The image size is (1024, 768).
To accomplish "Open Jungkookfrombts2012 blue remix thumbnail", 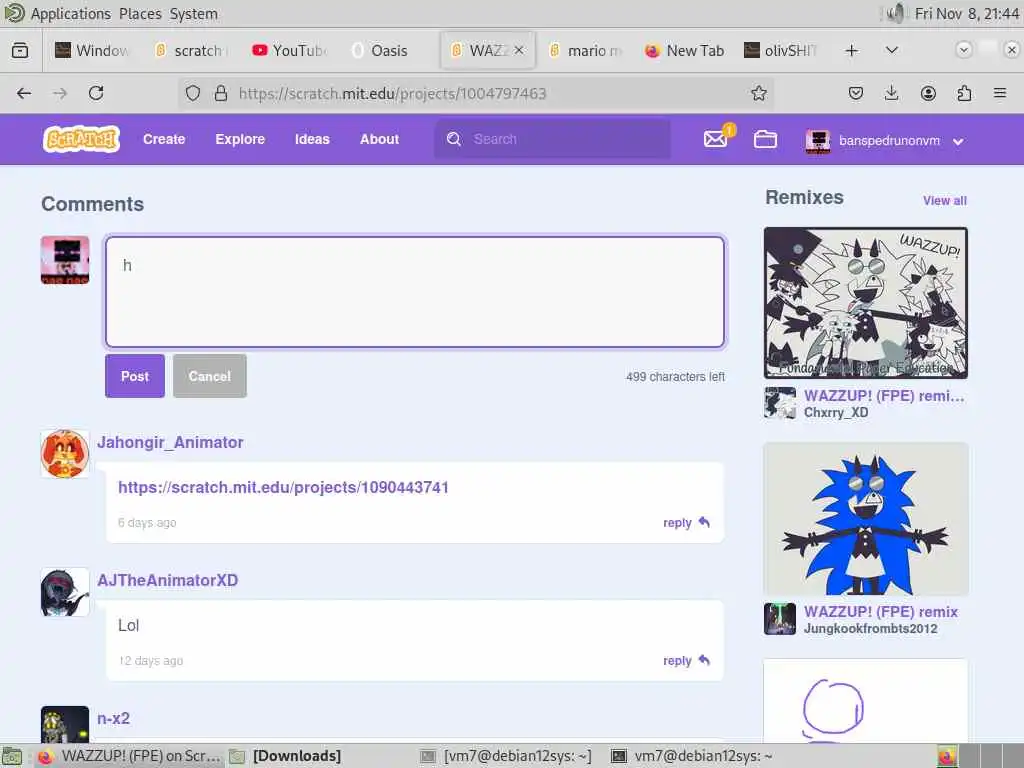I will [x=865, y=519].
